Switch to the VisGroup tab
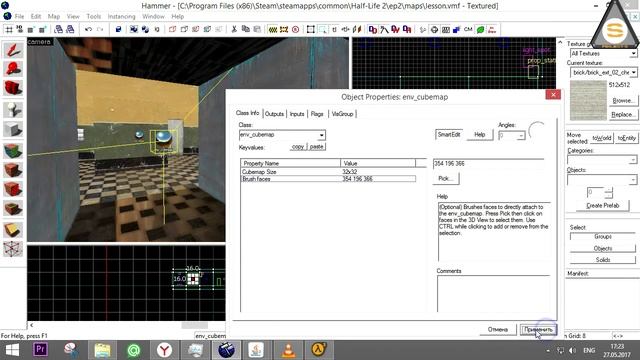The height and width of the screenshot is (360, 640). click(342, 114)
